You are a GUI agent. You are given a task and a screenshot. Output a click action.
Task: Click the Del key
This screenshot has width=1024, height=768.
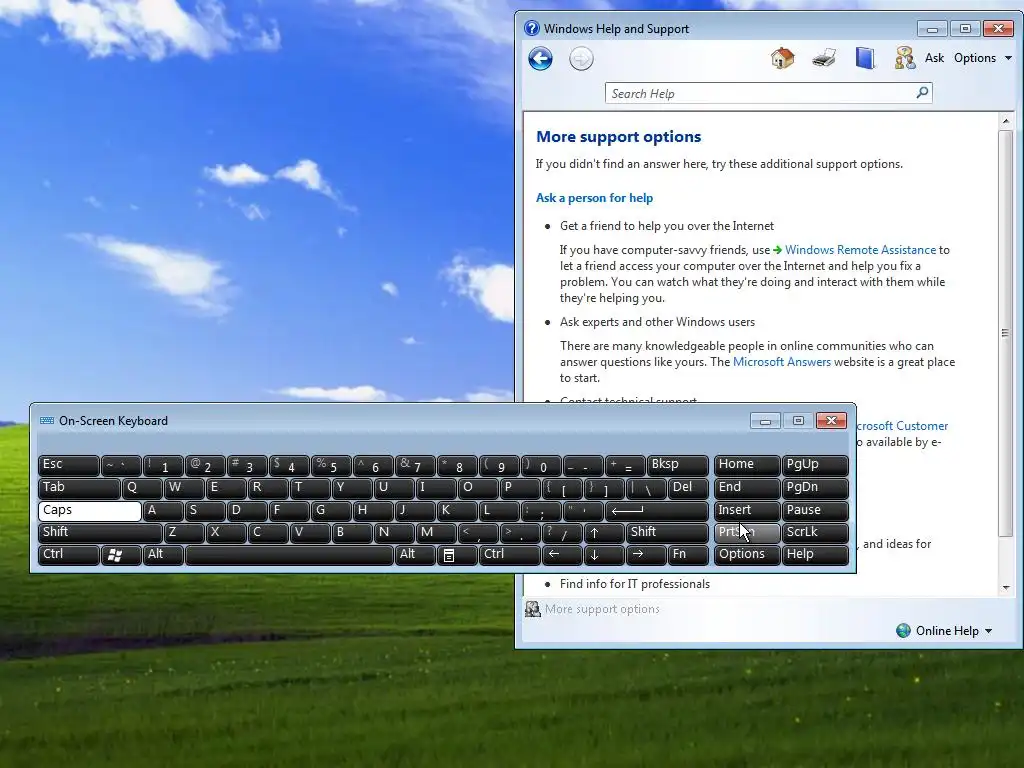click(688, 488)
